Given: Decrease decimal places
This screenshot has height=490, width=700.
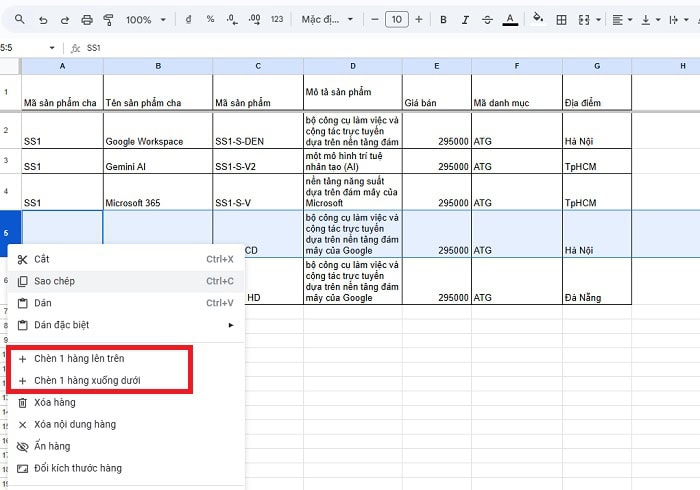Looking at the screenshot, I should pyautogui.click(x=232, y=19).
